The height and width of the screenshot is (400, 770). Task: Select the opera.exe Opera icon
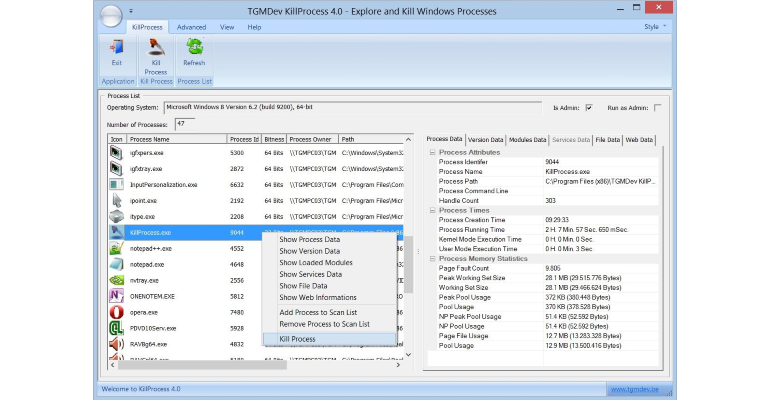[116, 312]
